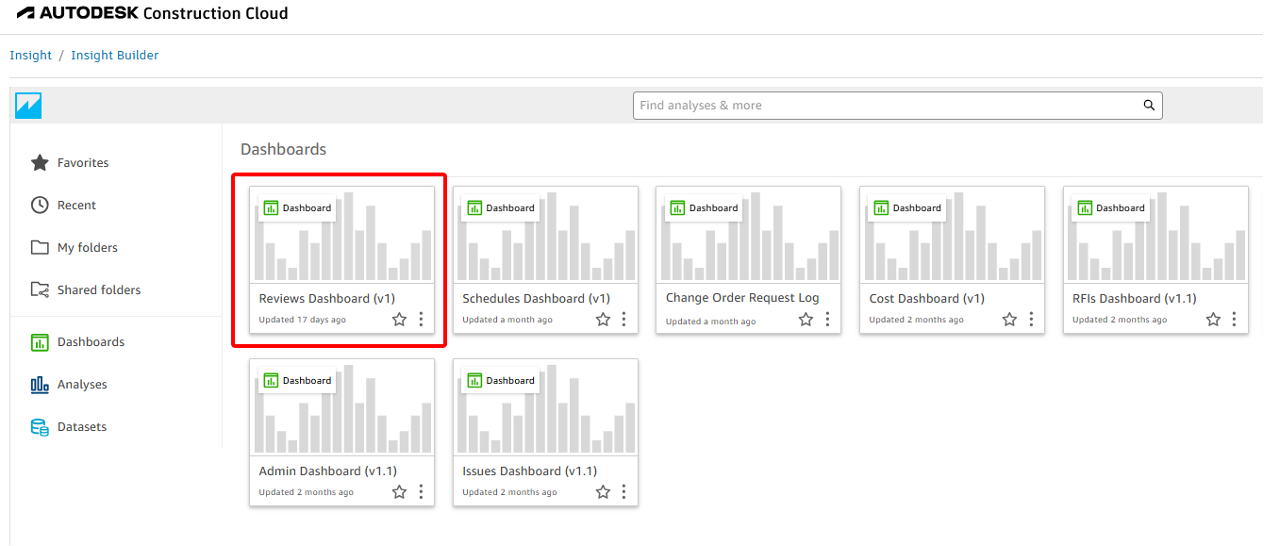1264x546 pixels.
Task: Toggle star on Issues Dashboard (v1.1)
Action: pos(603,492)
